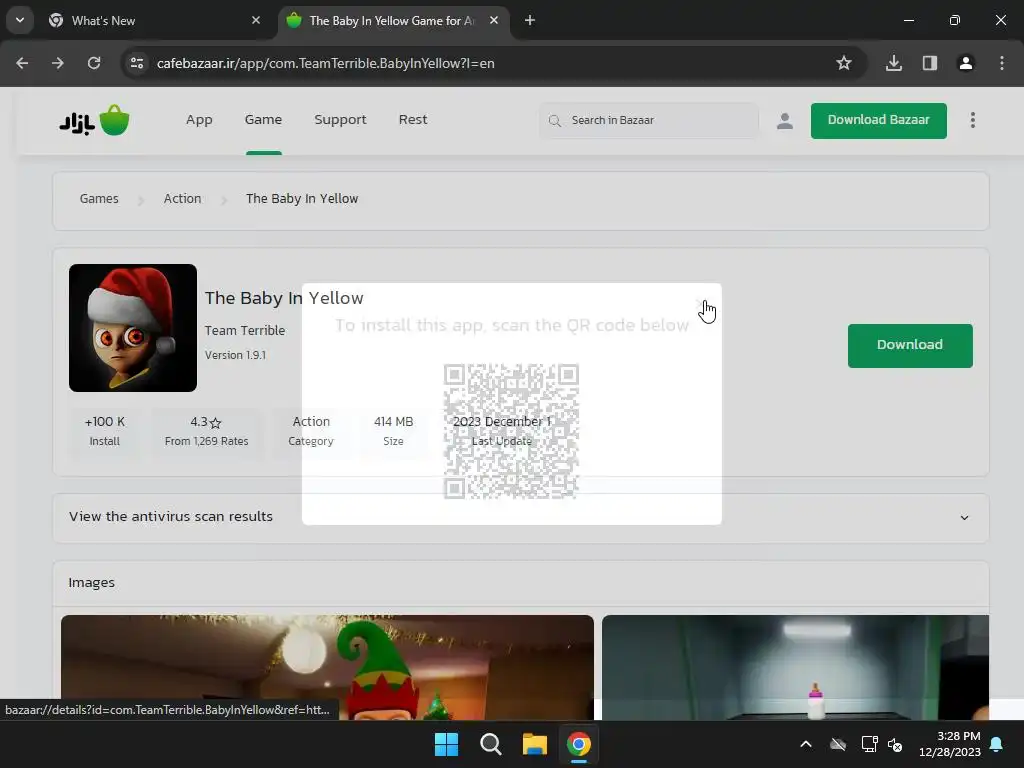Image resolution: width=1024 pixels, height=768 pixels.
Task: Close the What's New tab
Action: pyautogui.click(x=256, y=20)
